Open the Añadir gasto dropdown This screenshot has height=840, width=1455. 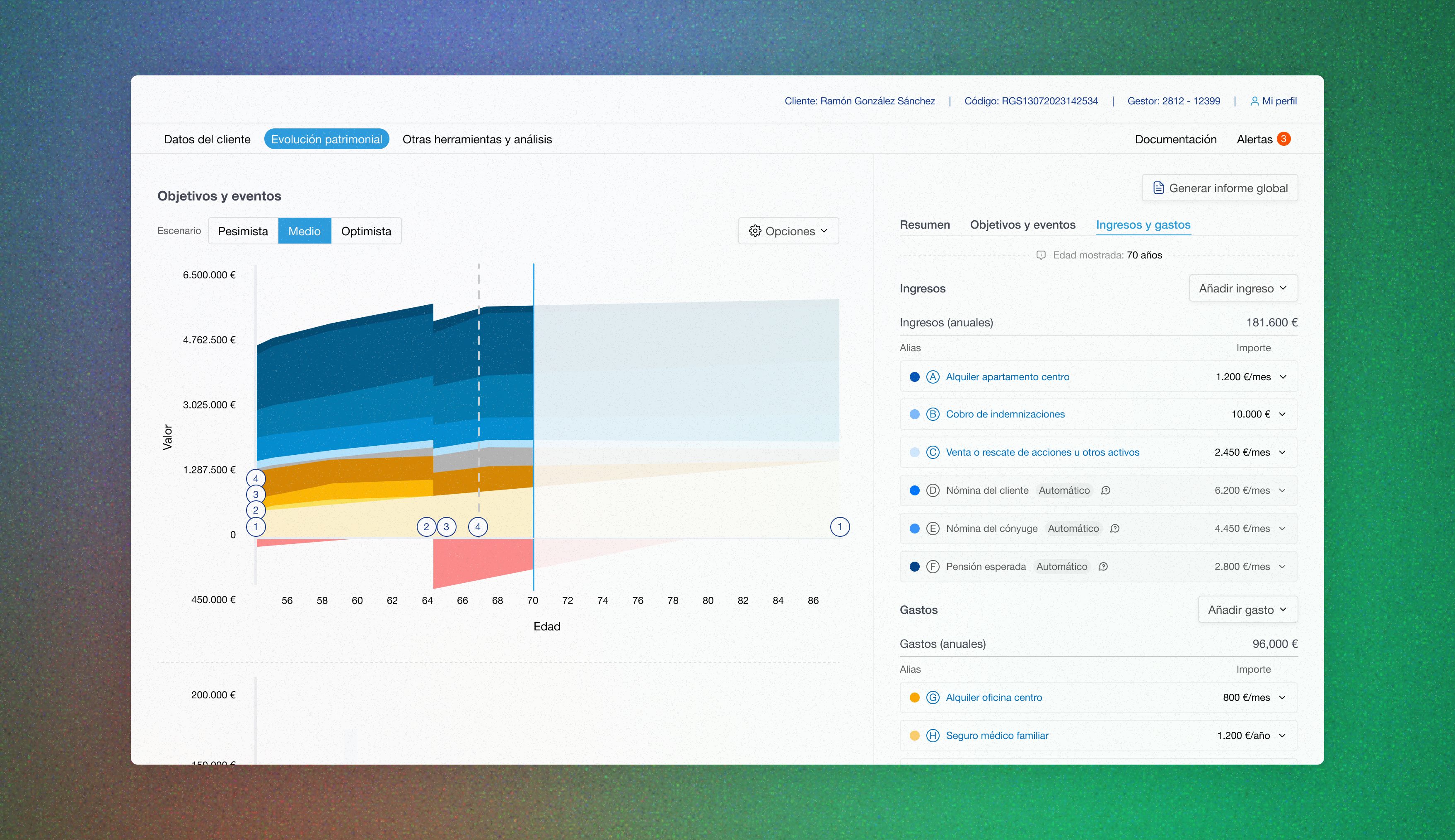tap(1247, 610)
